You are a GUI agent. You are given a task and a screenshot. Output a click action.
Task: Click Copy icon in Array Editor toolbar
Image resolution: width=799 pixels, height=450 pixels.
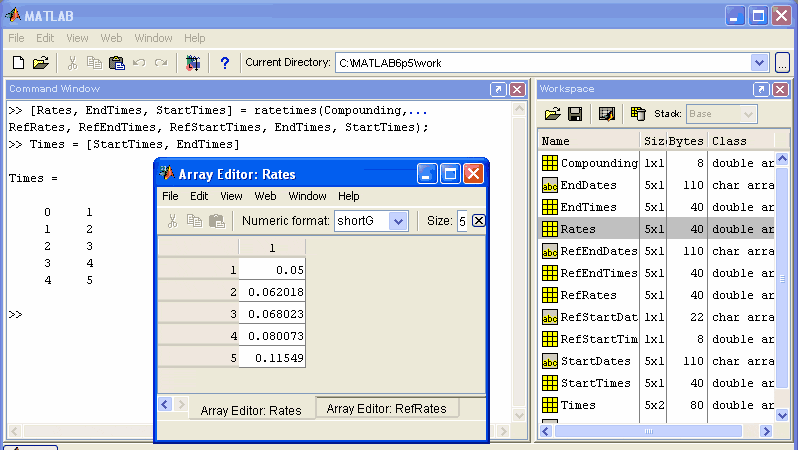(x=194, y=221)
